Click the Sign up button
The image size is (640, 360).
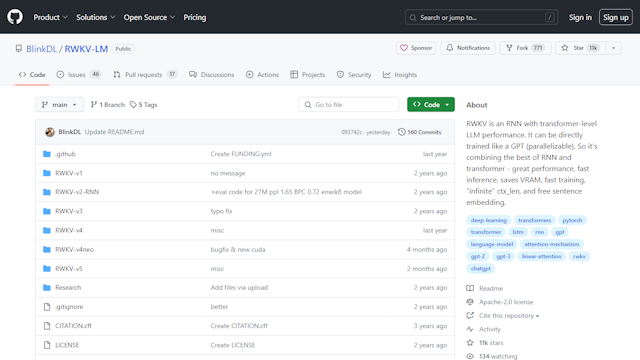point(616,17)
